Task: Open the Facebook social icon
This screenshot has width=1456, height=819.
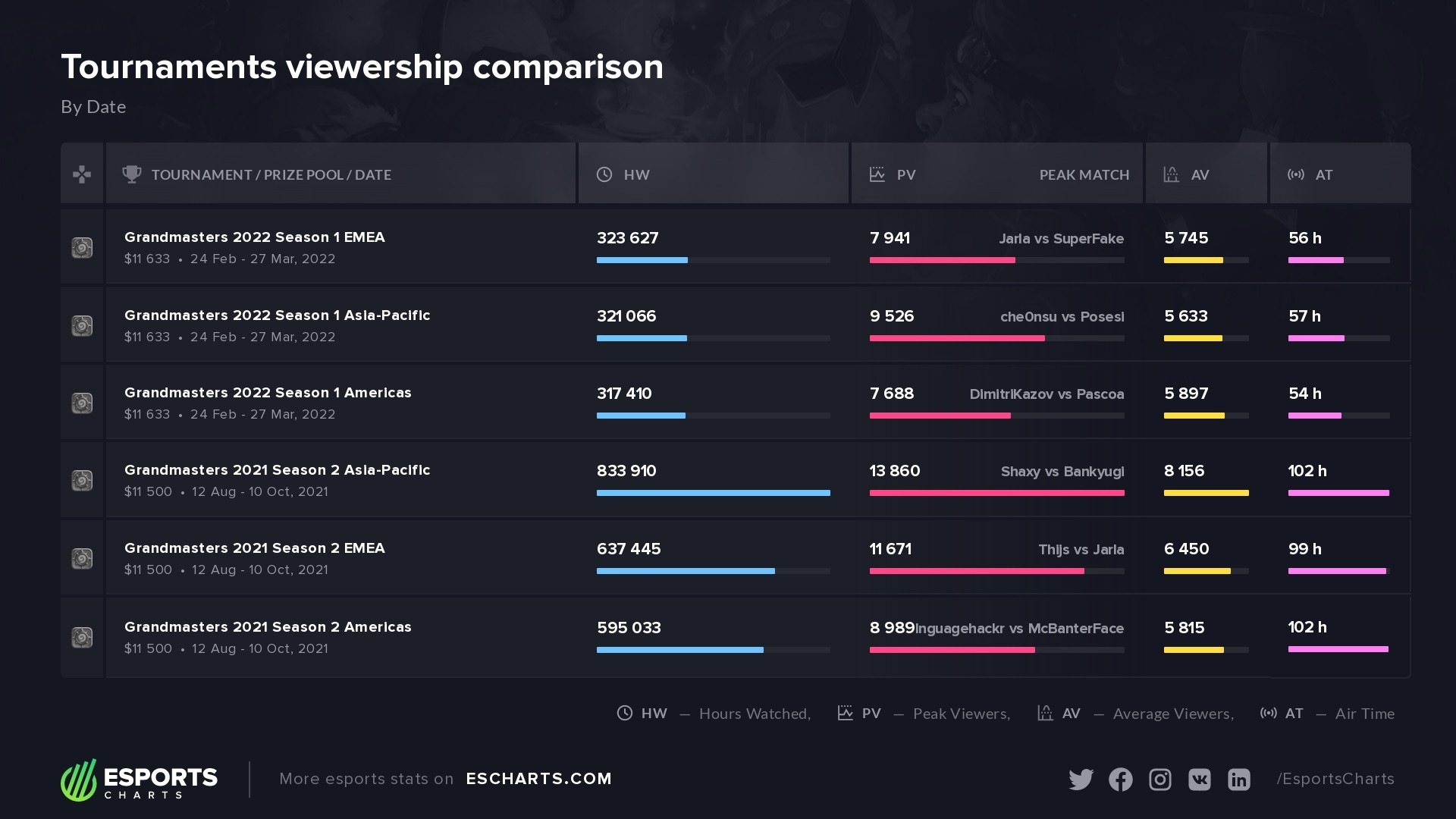Action: (x=1120, y=780)
